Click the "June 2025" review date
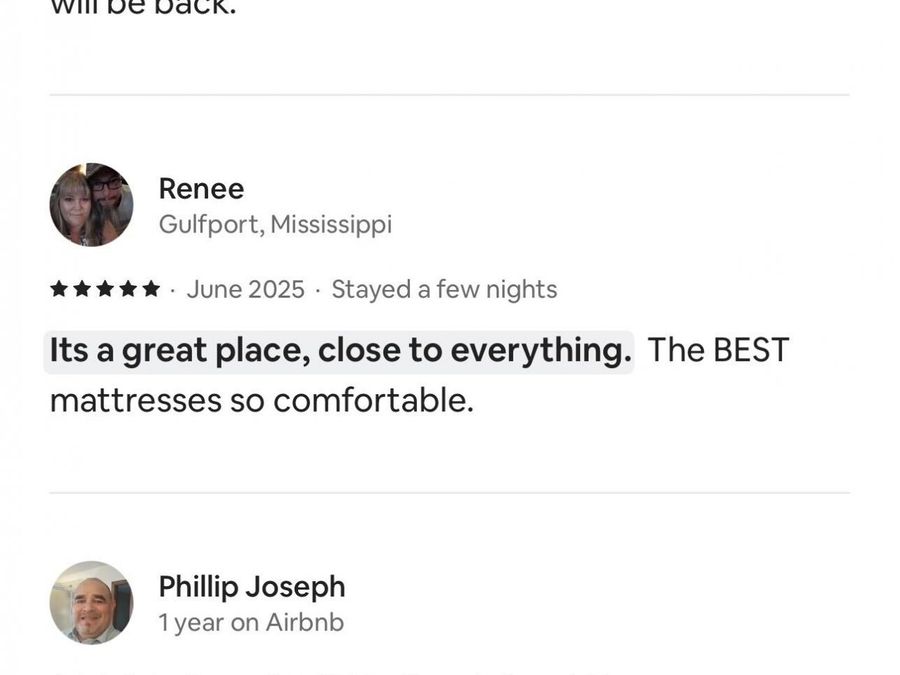The height and width of the screenshot is (675, 900). pyautogui.click(x=245, y=290)
